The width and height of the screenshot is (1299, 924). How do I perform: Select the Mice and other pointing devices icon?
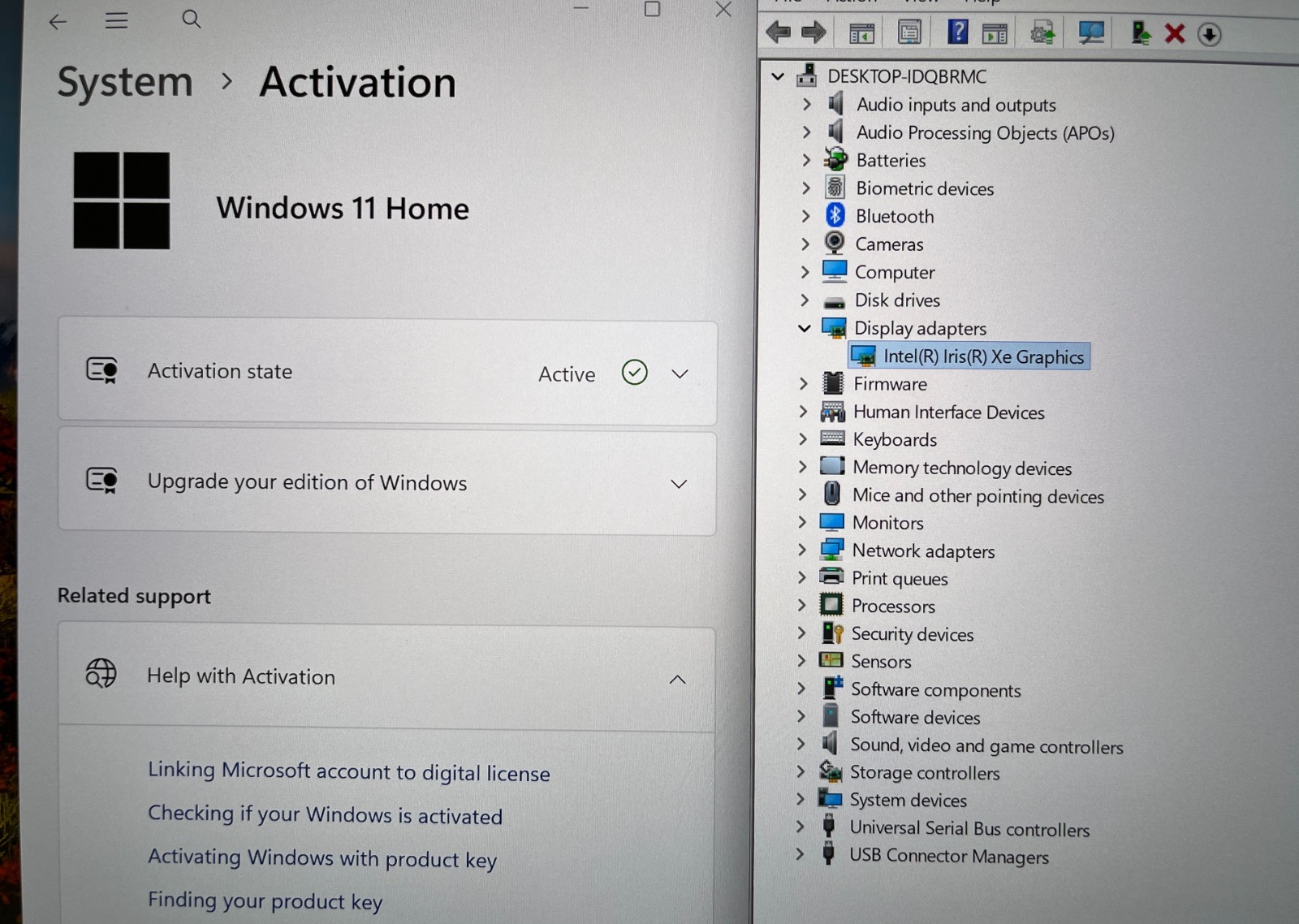tap(832, 494)
